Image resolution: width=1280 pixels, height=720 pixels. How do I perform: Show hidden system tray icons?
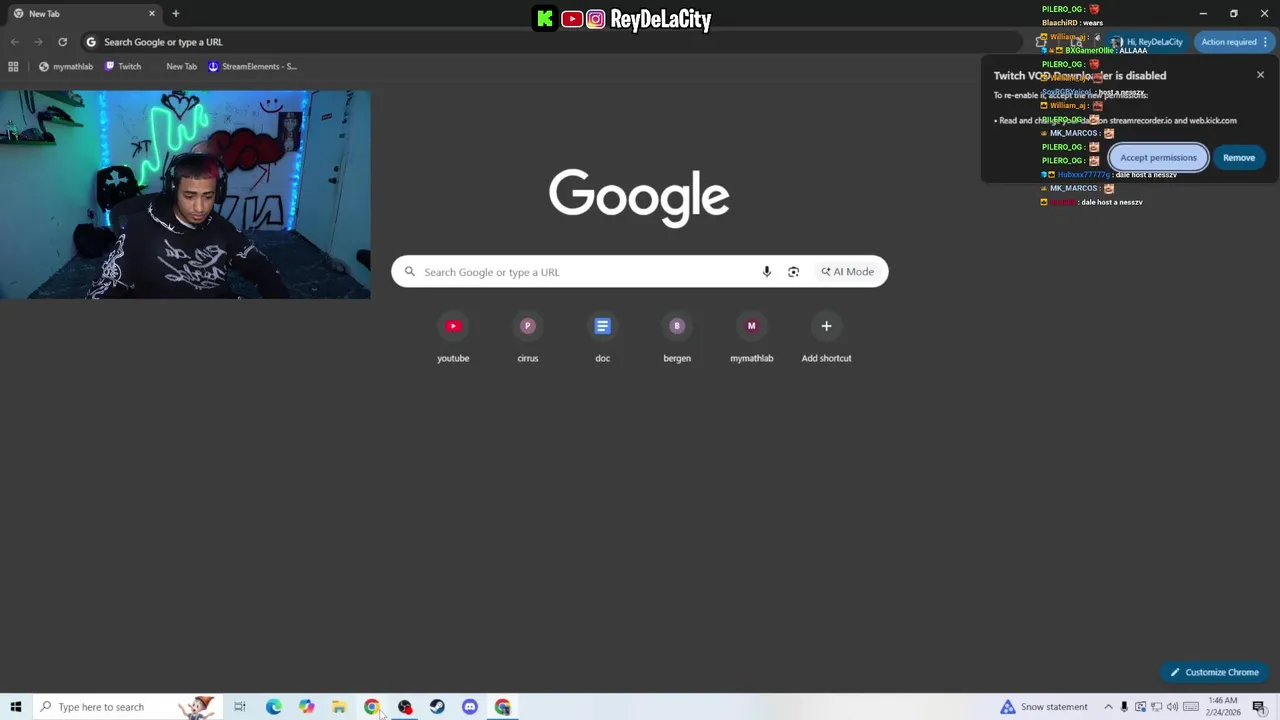tap(1108, 707)
